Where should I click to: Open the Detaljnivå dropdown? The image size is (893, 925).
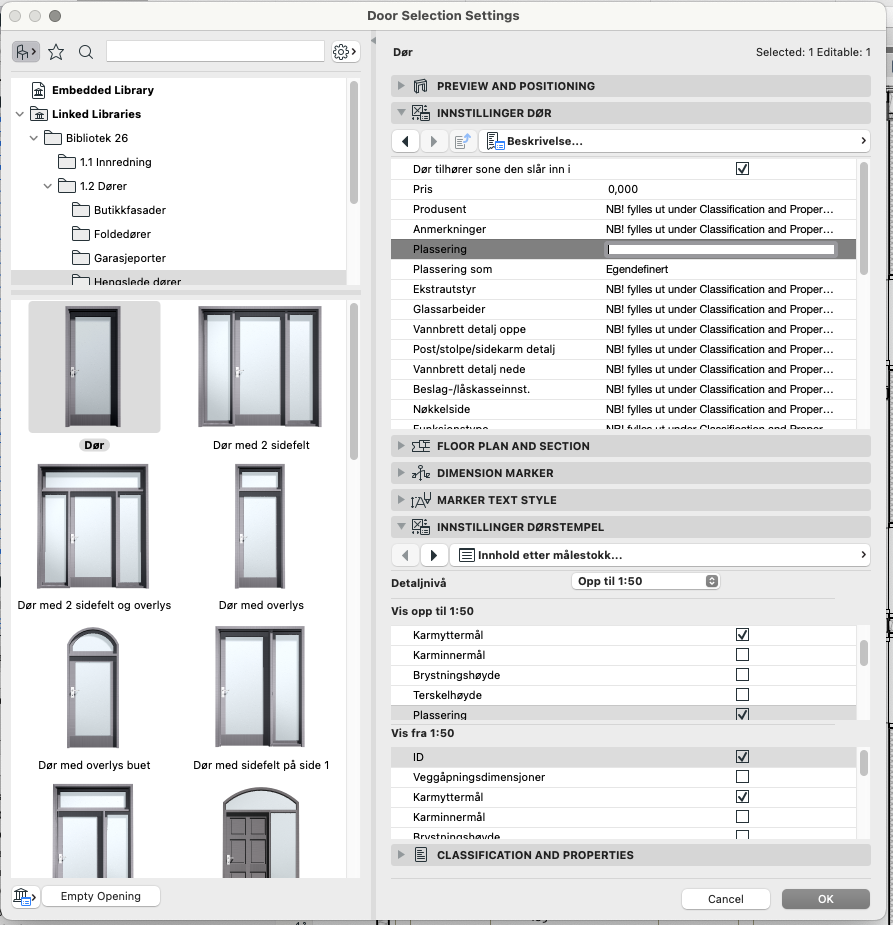click(645, 581)
